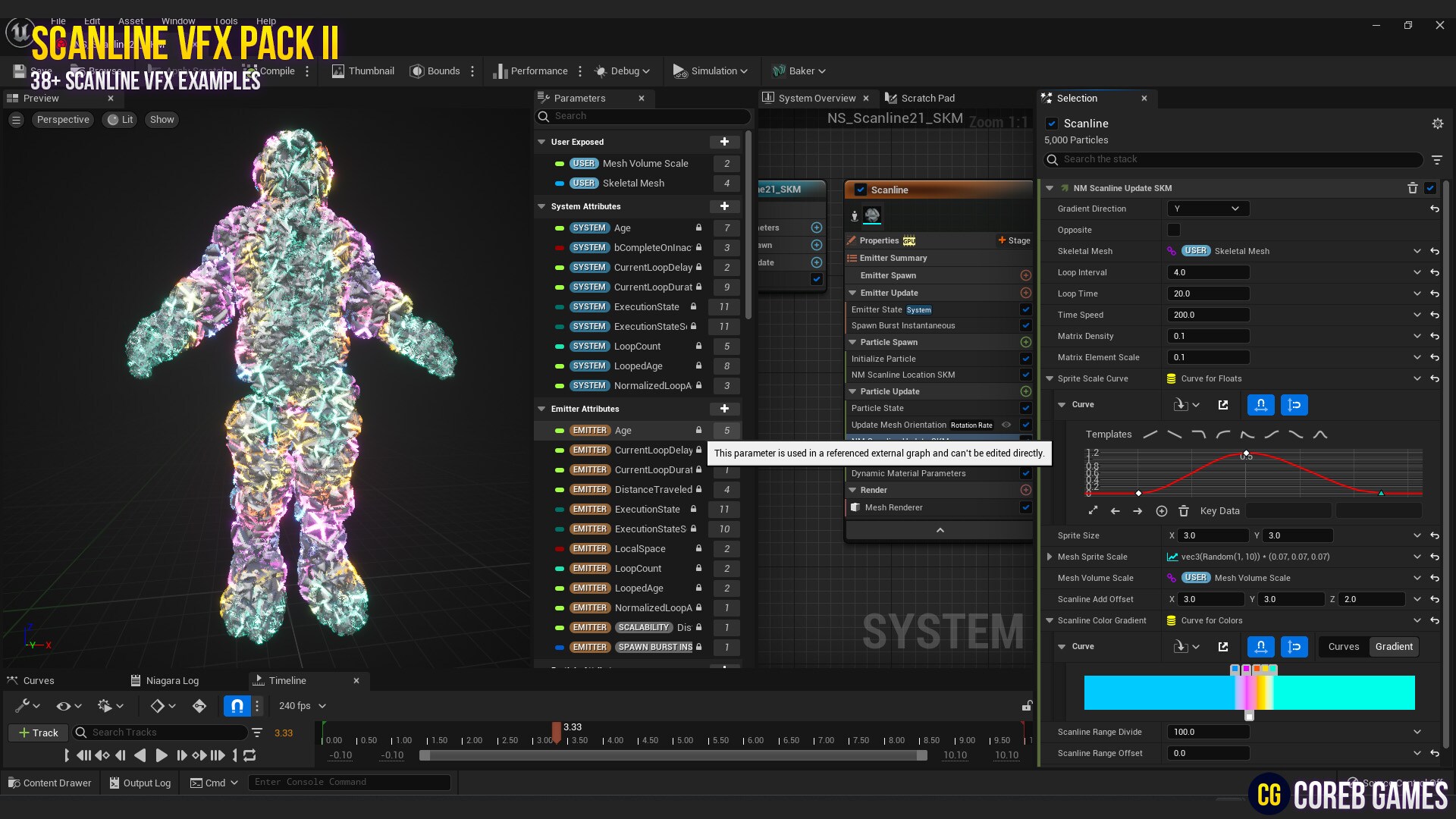
Task: Open the Show viewport options
Action: click(x=162, y=120)
